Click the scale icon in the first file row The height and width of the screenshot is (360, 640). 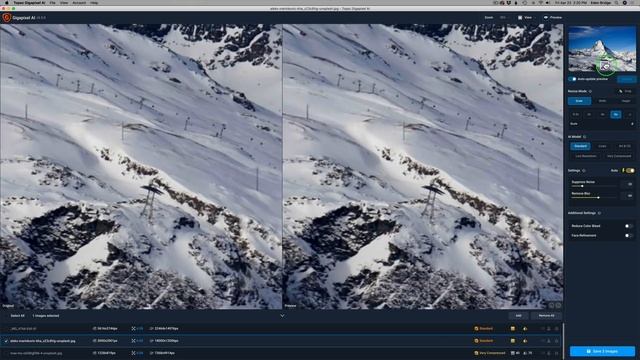133,329
